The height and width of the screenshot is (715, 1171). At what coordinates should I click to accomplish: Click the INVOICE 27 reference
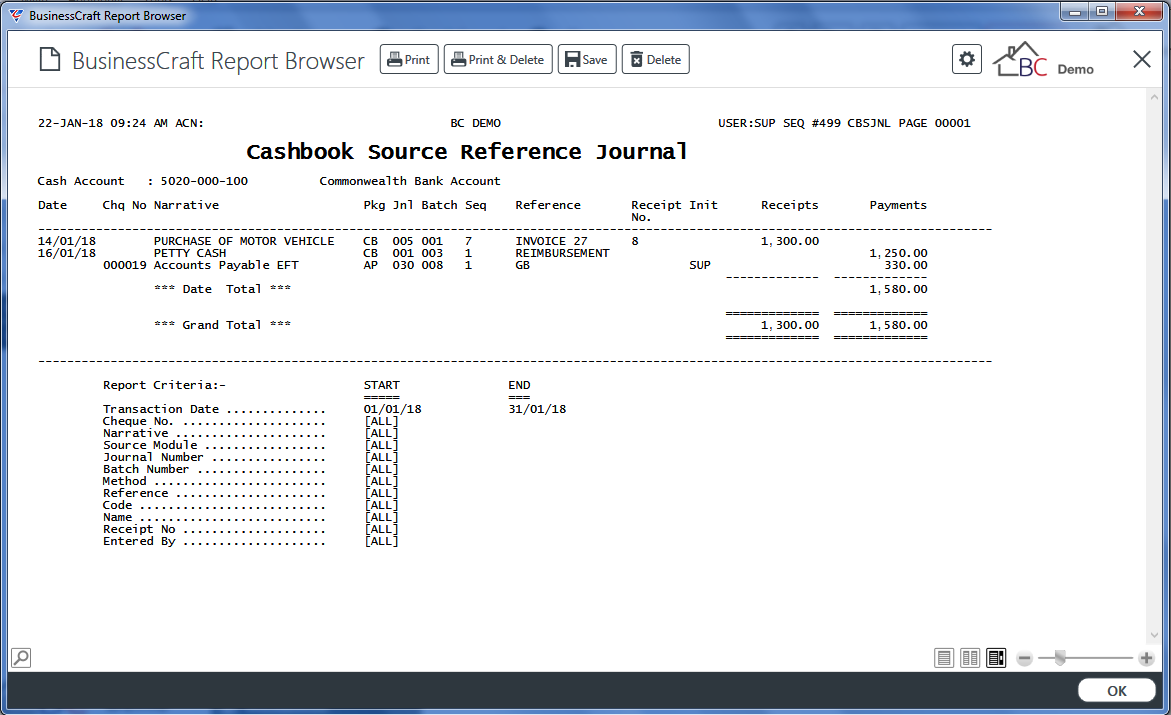(551, 241)
